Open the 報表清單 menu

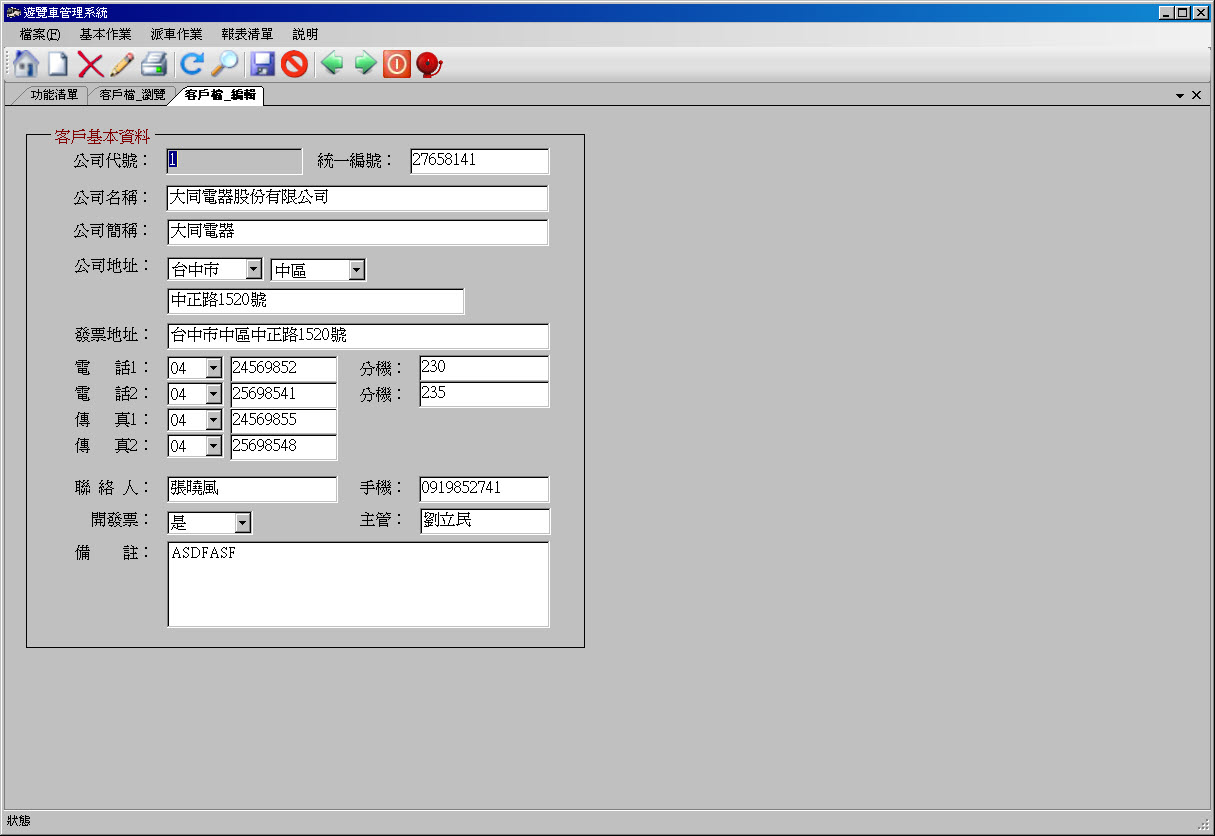click(x=247, y=34)
